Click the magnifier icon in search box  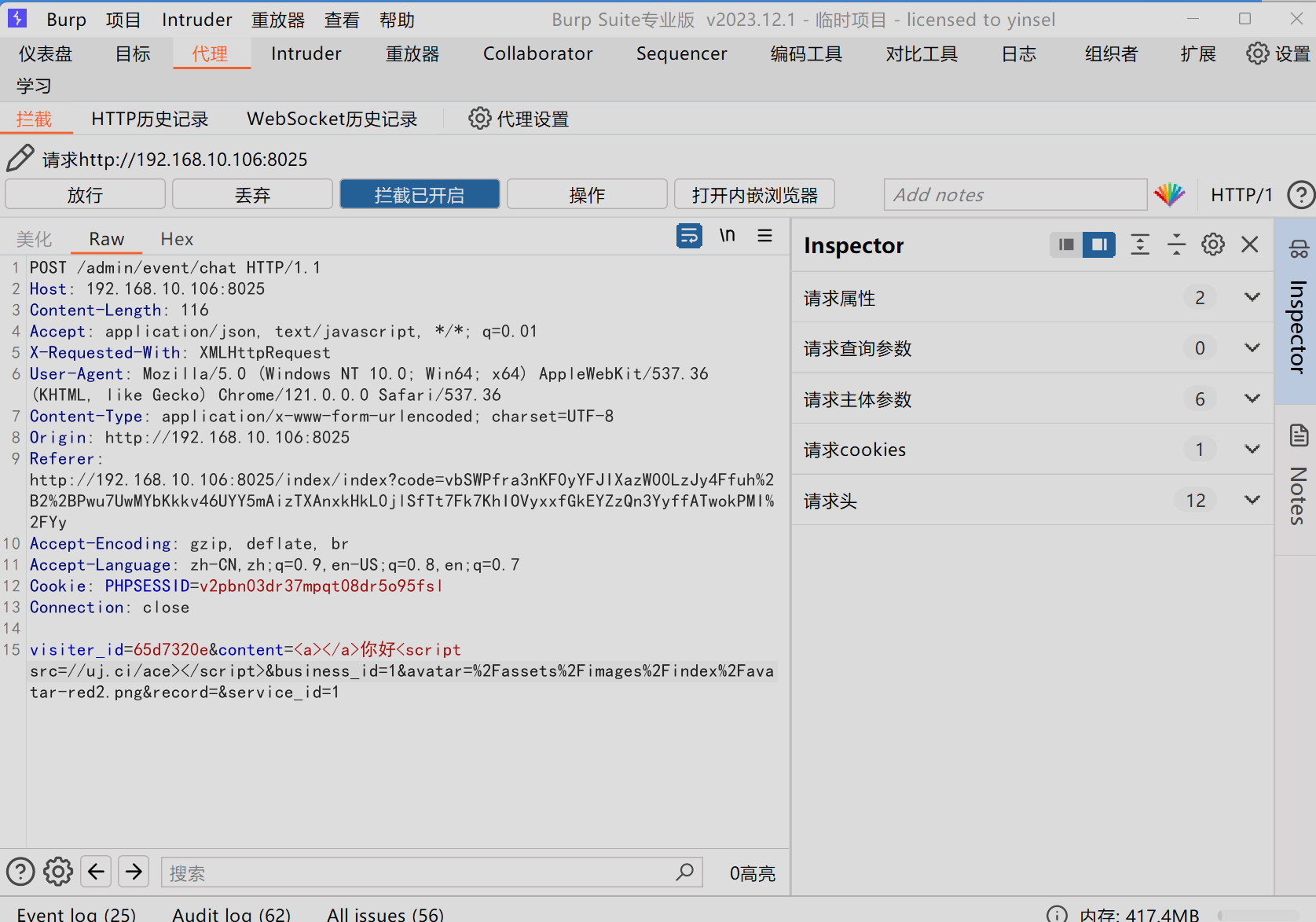(x=684, y=872)
